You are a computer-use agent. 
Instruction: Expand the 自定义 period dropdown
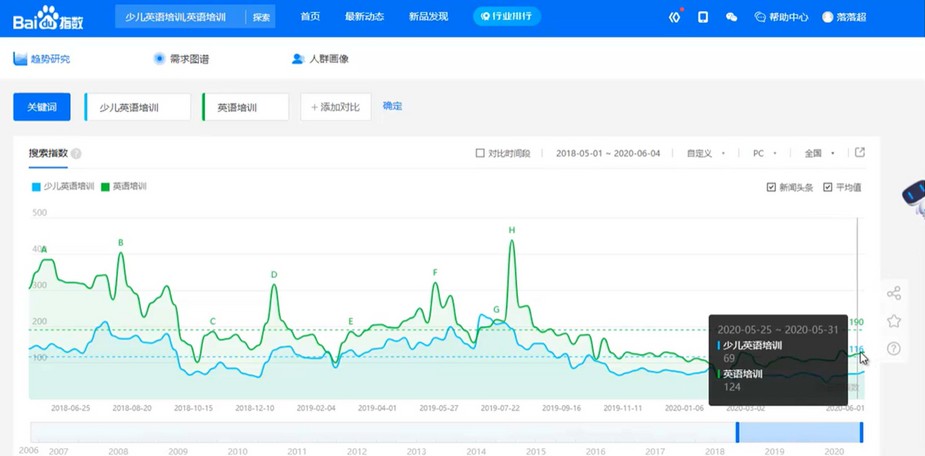pos(706,153)
